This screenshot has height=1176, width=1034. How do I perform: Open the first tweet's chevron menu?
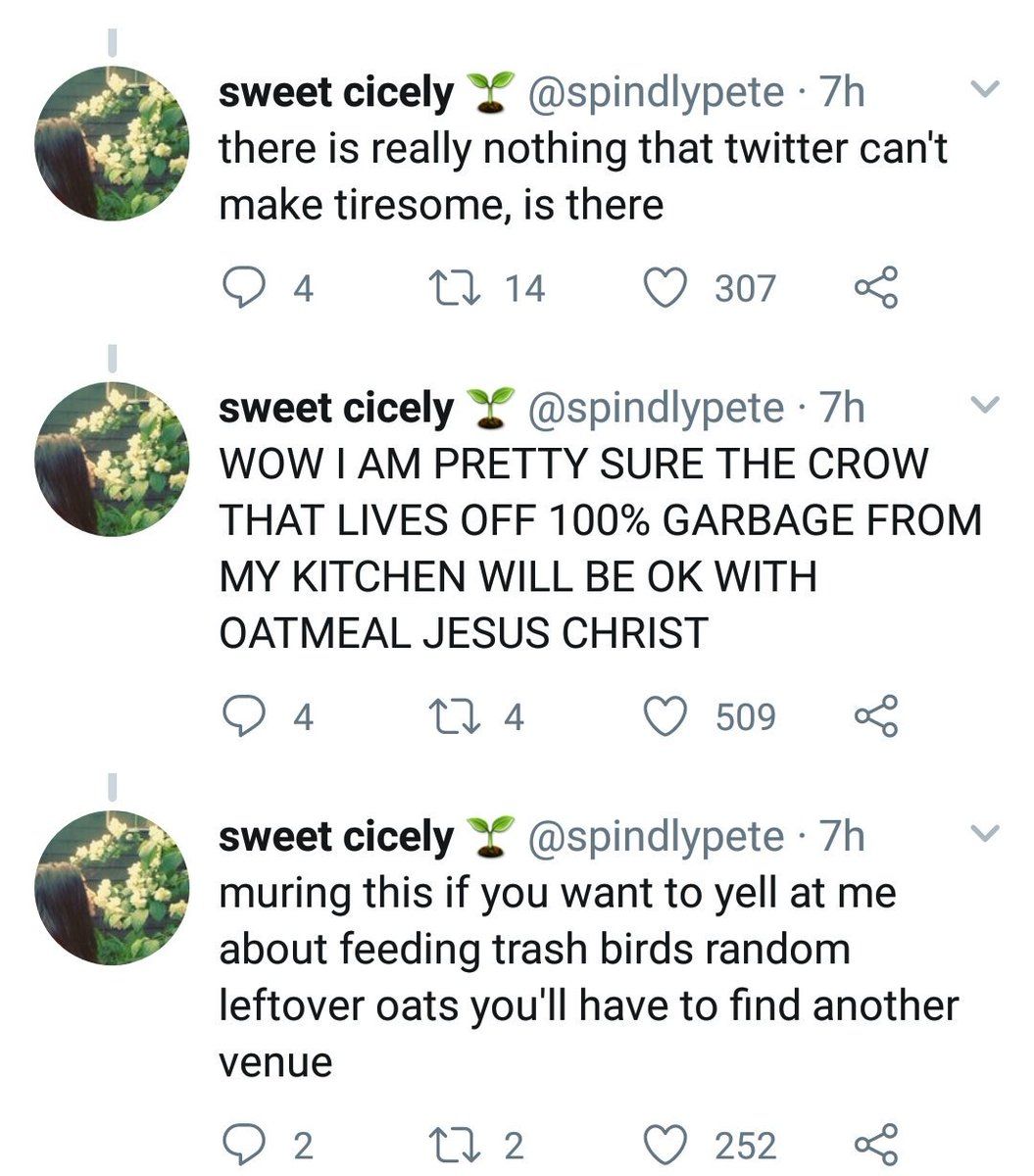click(x=984, y=90)
